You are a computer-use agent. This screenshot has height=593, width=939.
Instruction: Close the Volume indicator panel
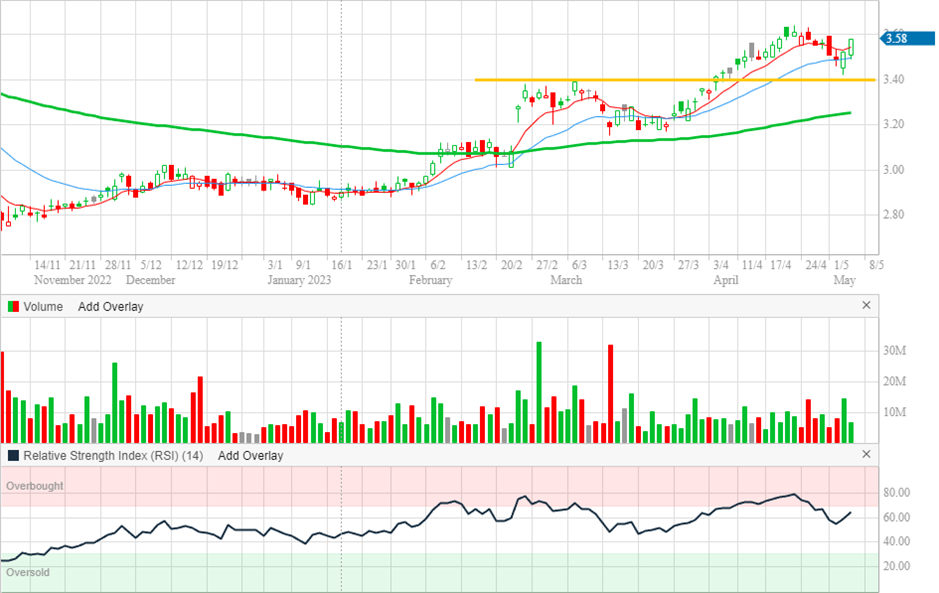pyautogui.click(x=867, y=306)
